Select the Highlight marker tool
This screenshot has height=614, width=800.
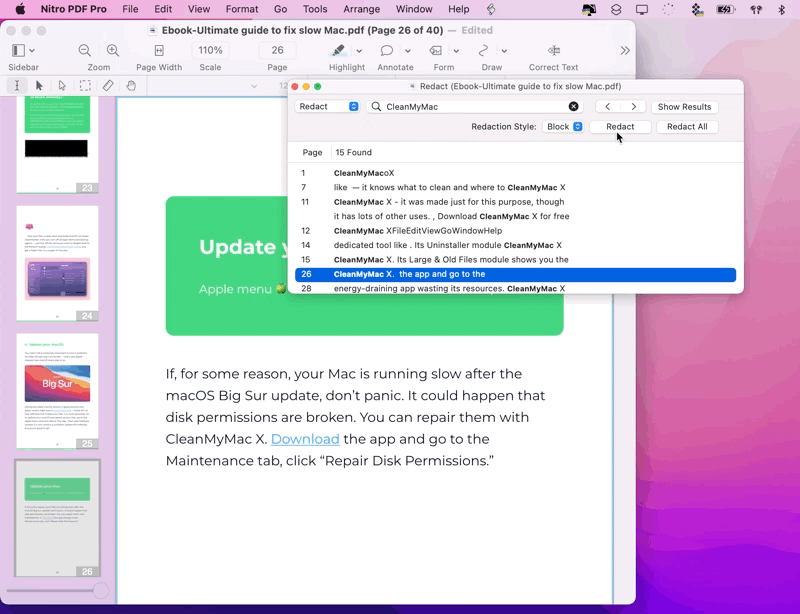(x=338, y=50)
